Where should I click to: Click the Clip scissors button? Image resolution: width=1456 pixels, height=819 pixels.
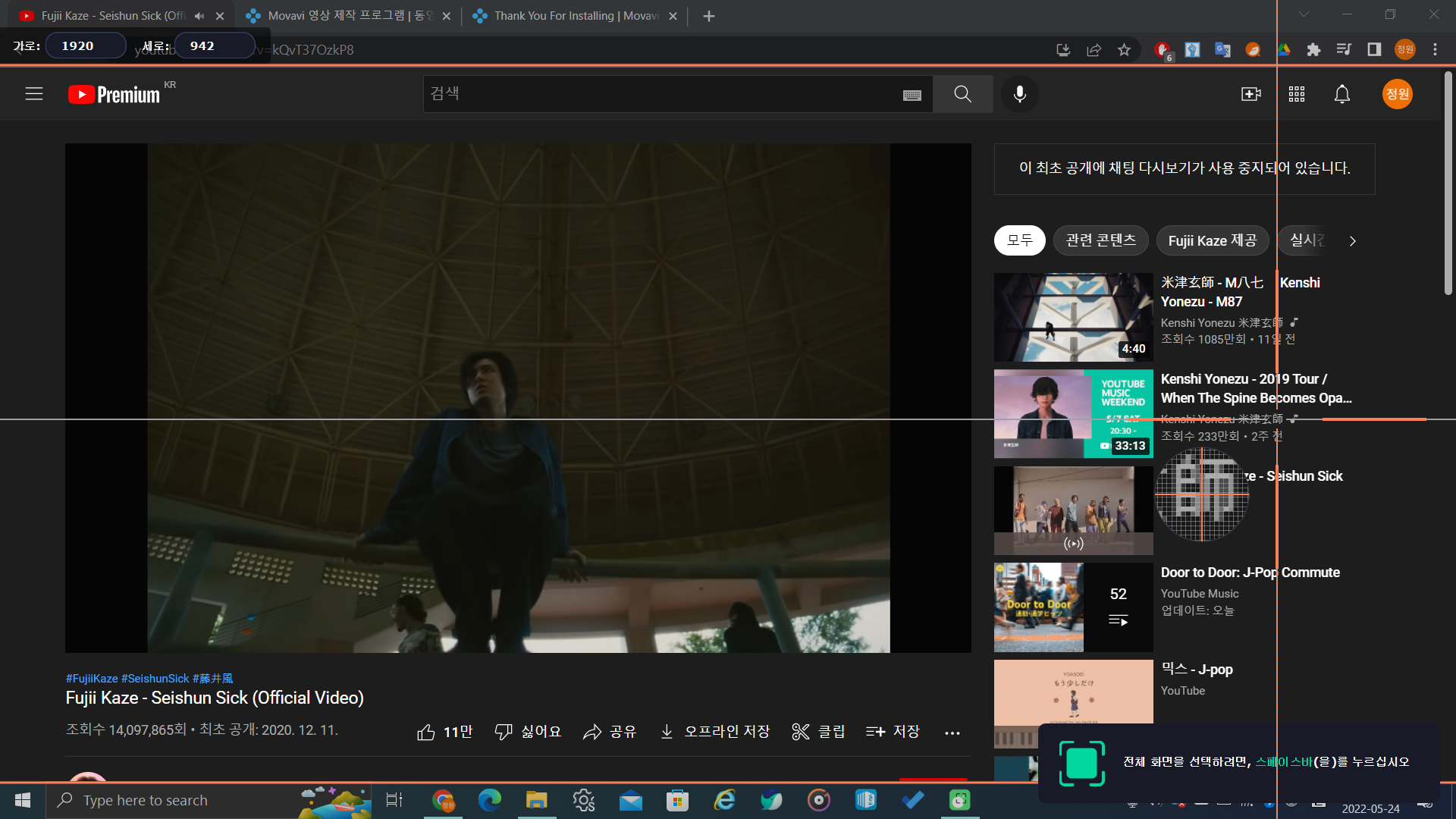(818, 732)
